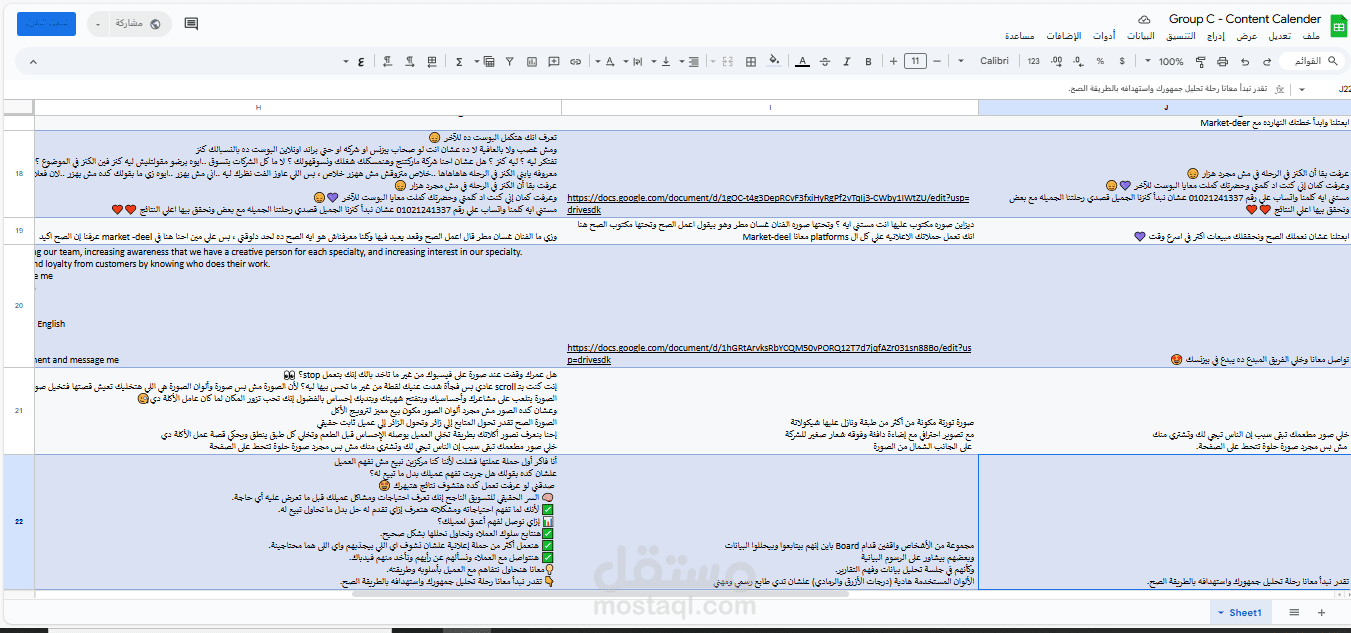Toggle bold formatting (B)
Screen dimensions: 1351x633
(869, 61)
